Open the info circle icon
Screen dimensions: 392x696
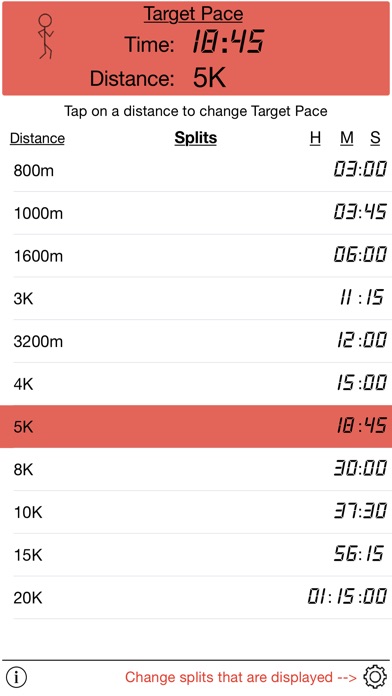pos(17,677)
